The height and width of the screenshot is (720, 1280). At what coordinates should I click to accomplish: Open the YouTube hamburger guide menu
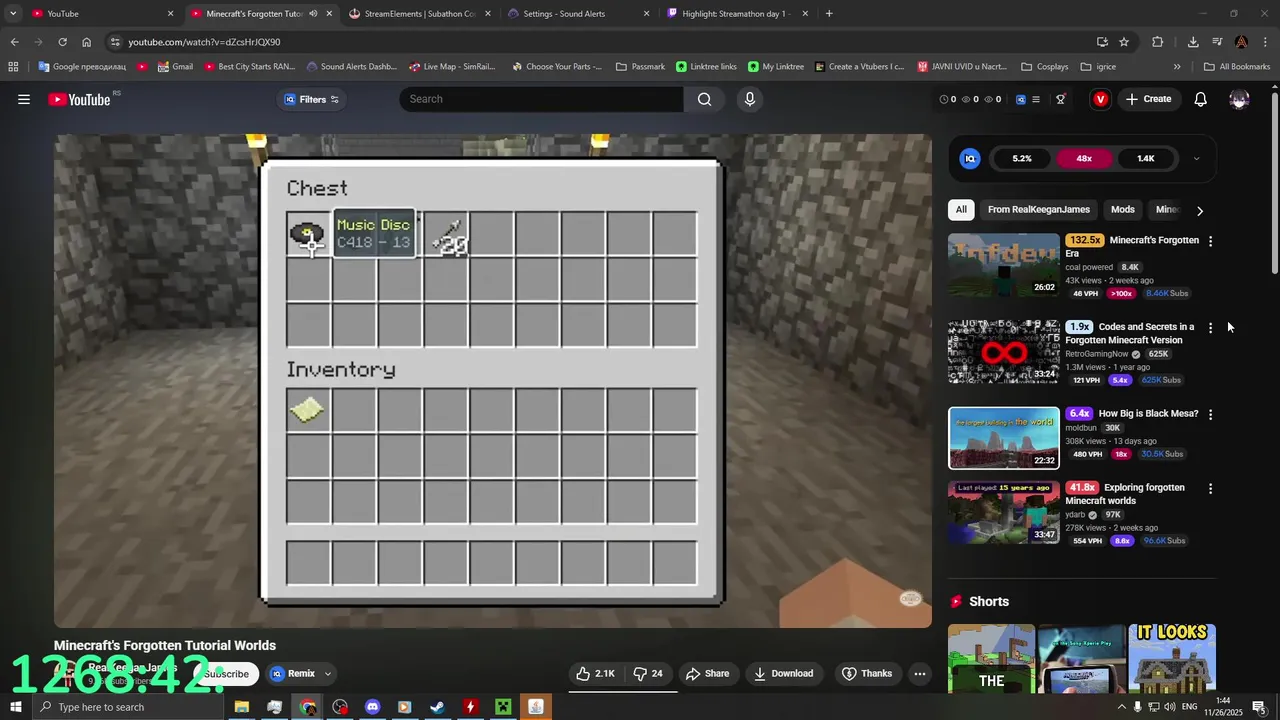click(x=24, y=99)
